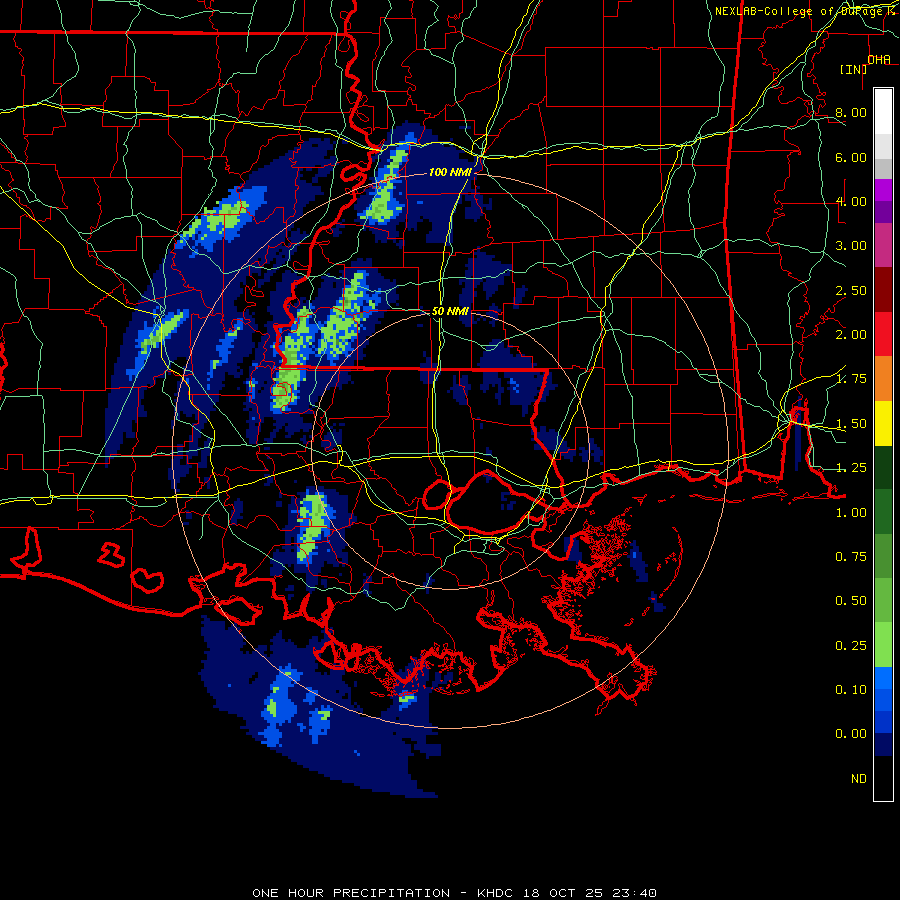Click the 8.00 legend value
Screen dimensions: 900x900
(x=851, y=112)
